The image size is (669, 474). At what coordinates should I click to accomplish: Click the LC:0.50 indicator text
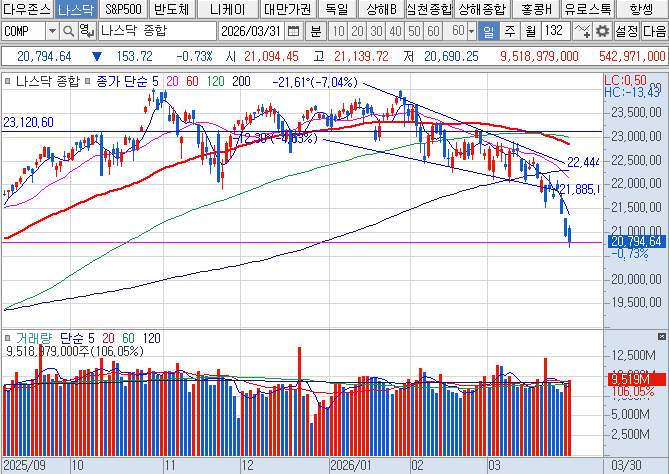(x=625, y=80)
